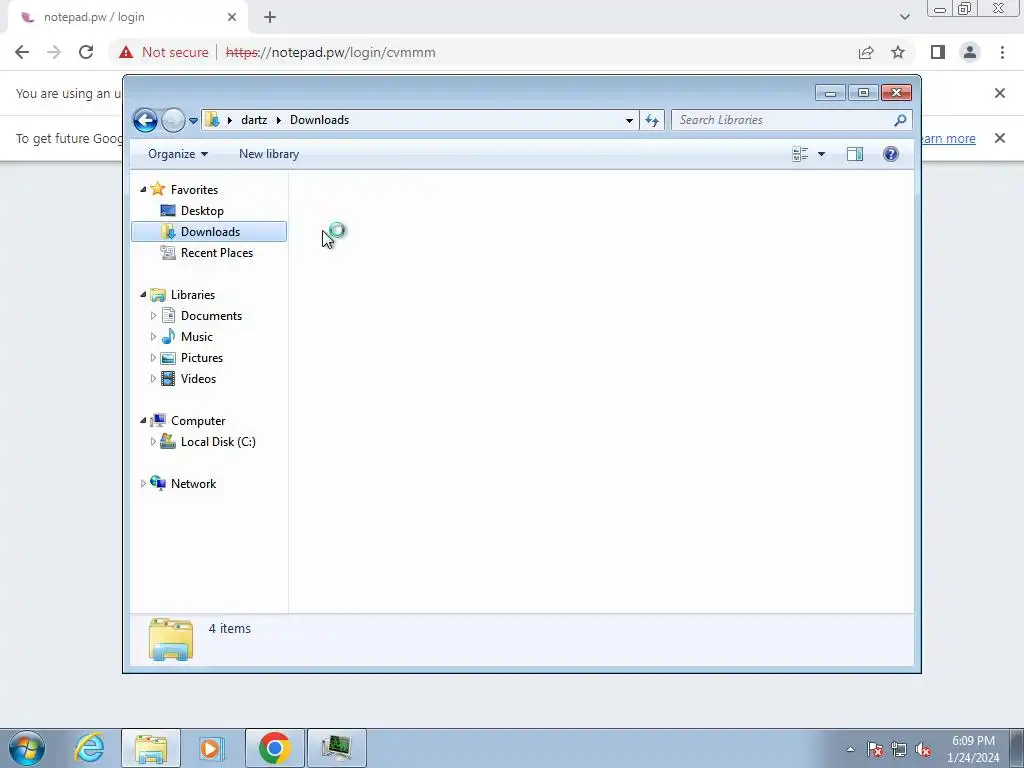Viewport: 1024px width, 768px height.
Task: Expand the Documents library node
Action: tap(153, 316)
